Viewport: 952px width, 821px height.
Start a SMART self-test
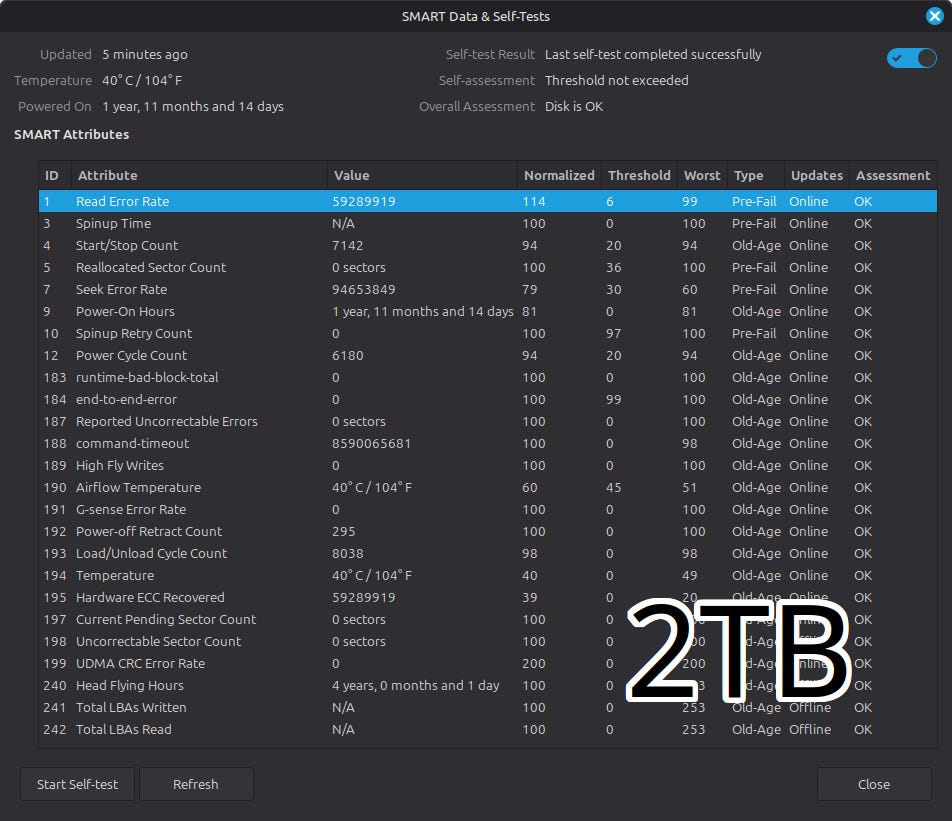[77, 784]
